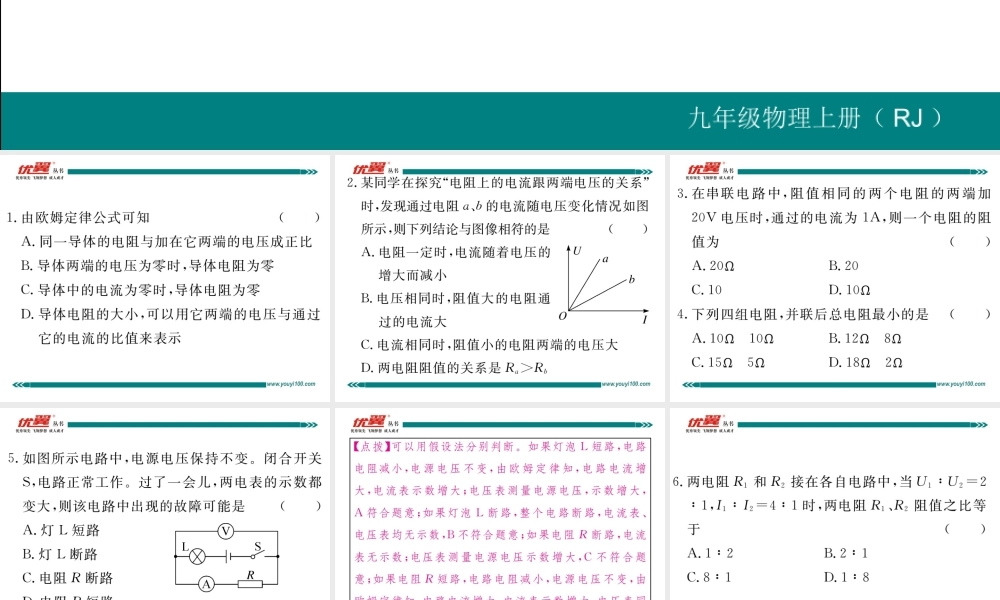Select the lamp symbol L in the circuit diagram

[x=197, y=557]
